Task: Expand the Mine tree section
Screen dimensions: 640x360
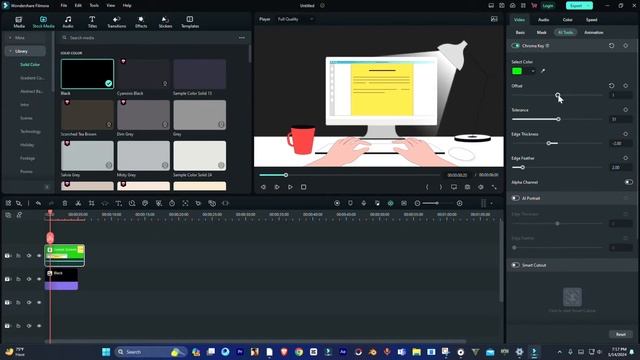Action: coord(10,38)
